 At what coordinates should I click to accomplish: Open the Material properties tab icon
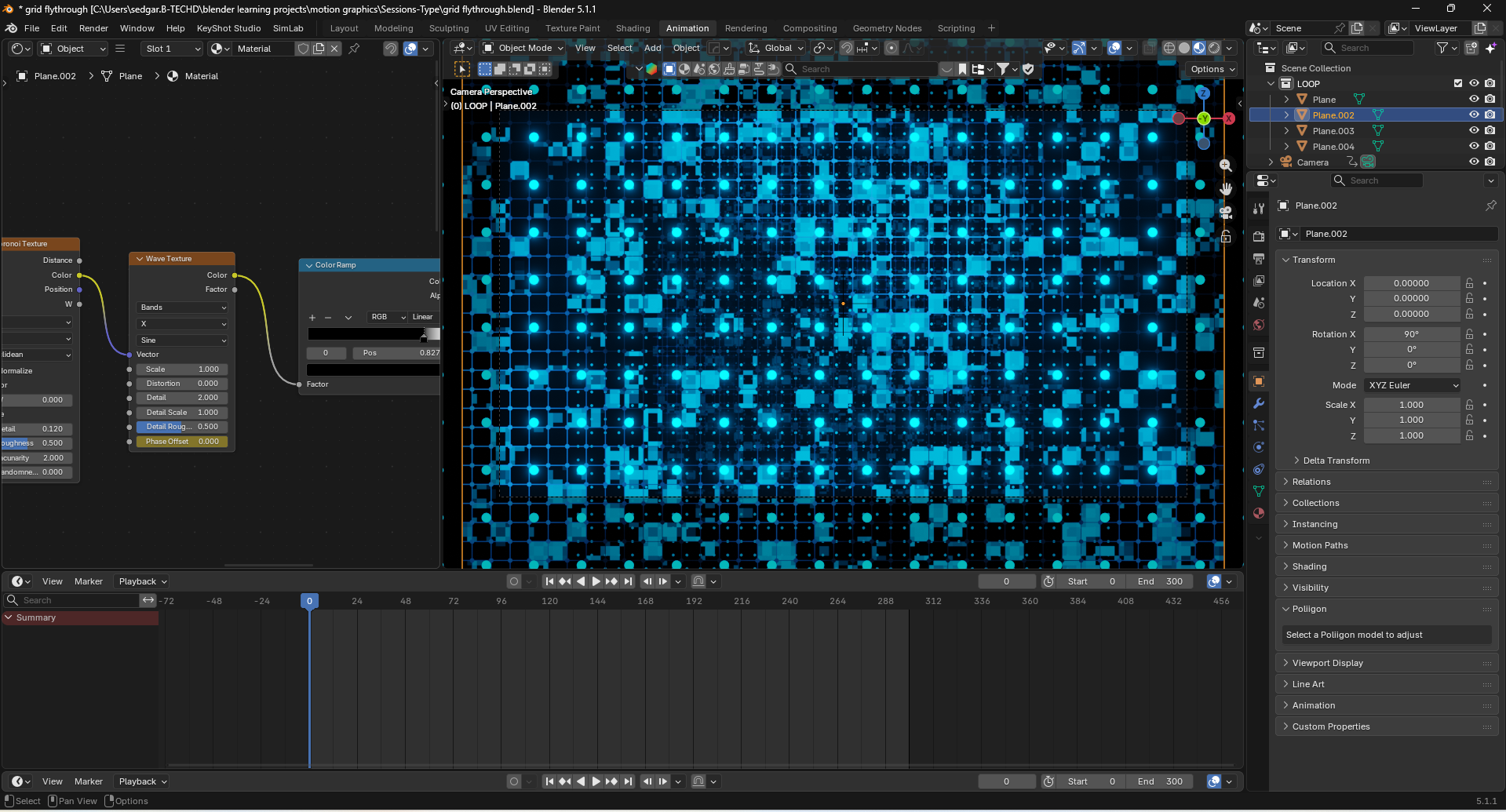1259,513
